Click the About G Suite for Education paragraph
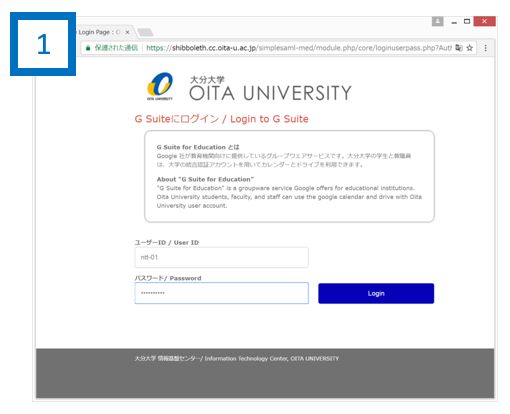 click(x=289, y=193)
